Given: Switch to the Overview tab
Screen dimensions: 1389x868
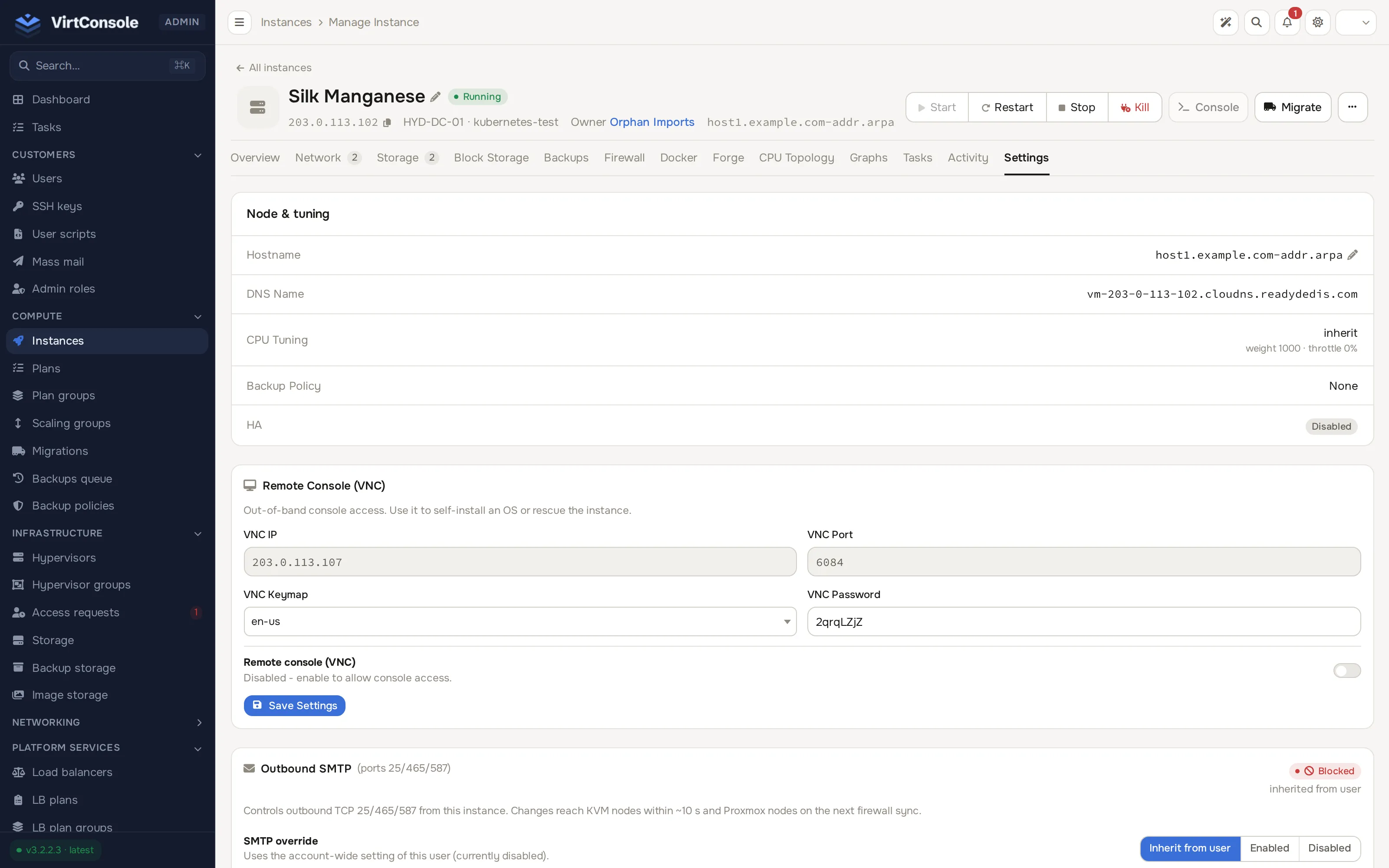Looking at the screenshot, I should tap(255, 158).
